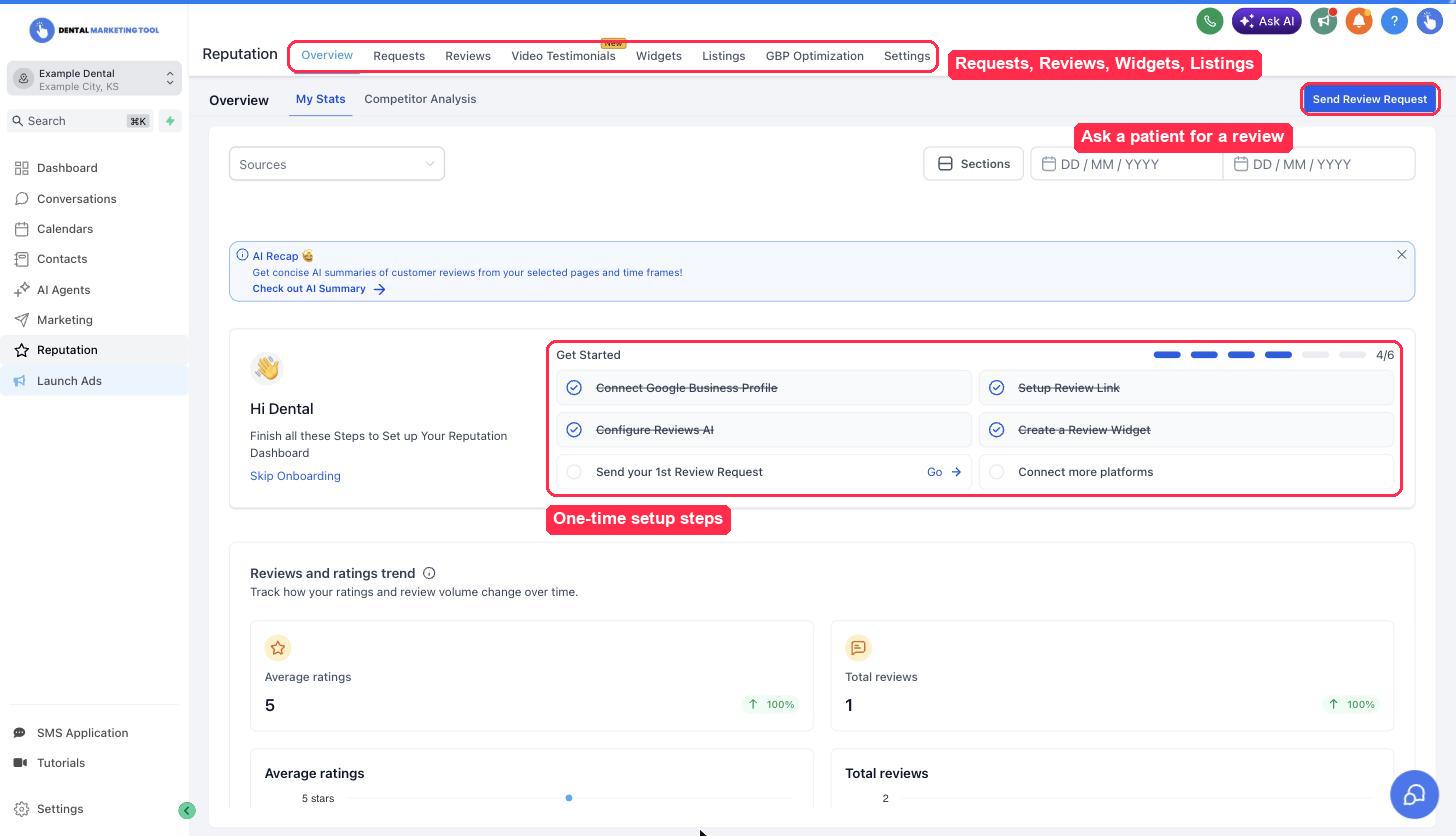Toggle Create a Review Widget check circle

(997, 430)
